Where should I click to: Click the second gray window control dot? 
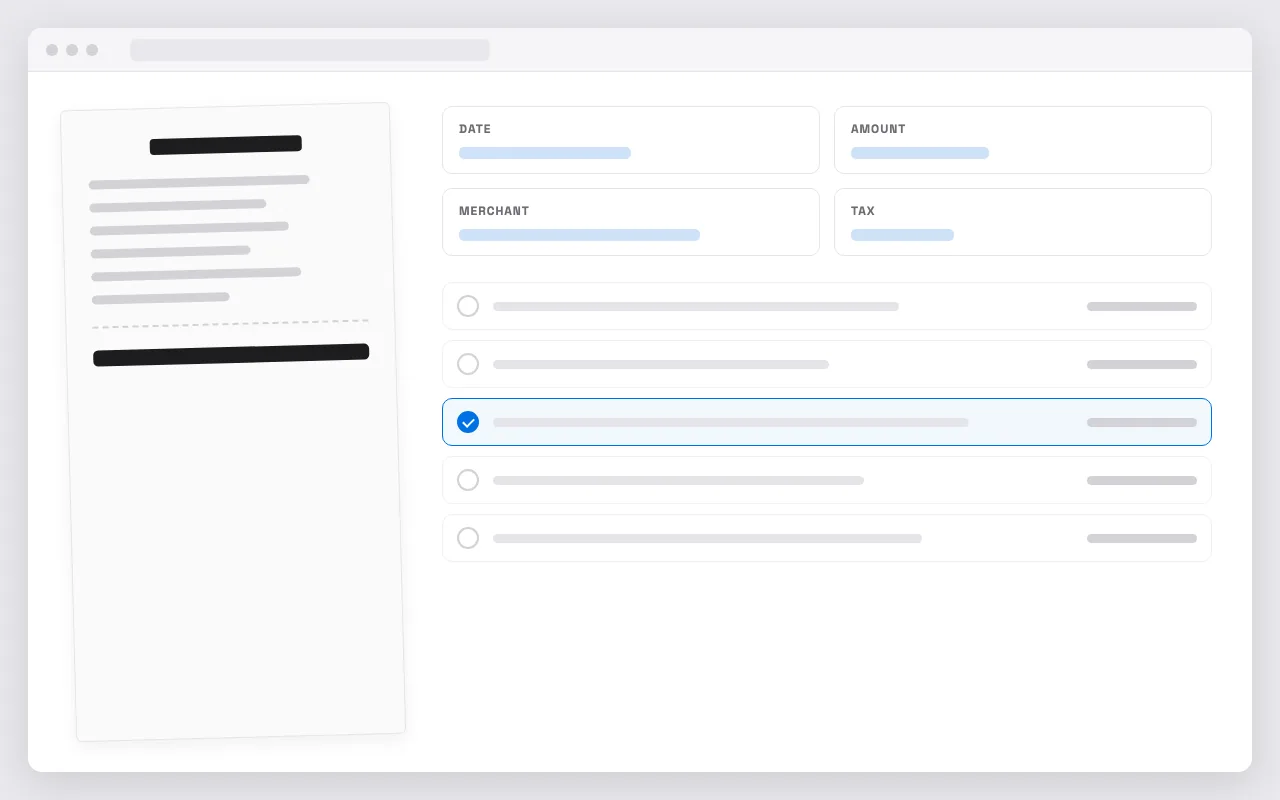[x=72, y=50]
